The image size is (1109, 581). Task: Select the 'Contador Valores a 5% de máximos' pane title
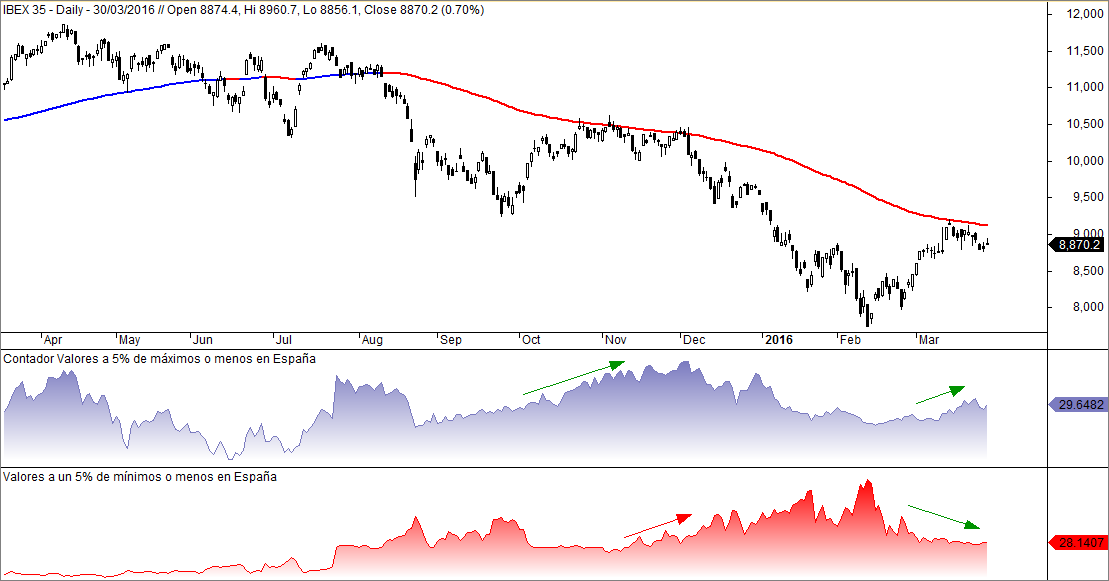point(159,359)
